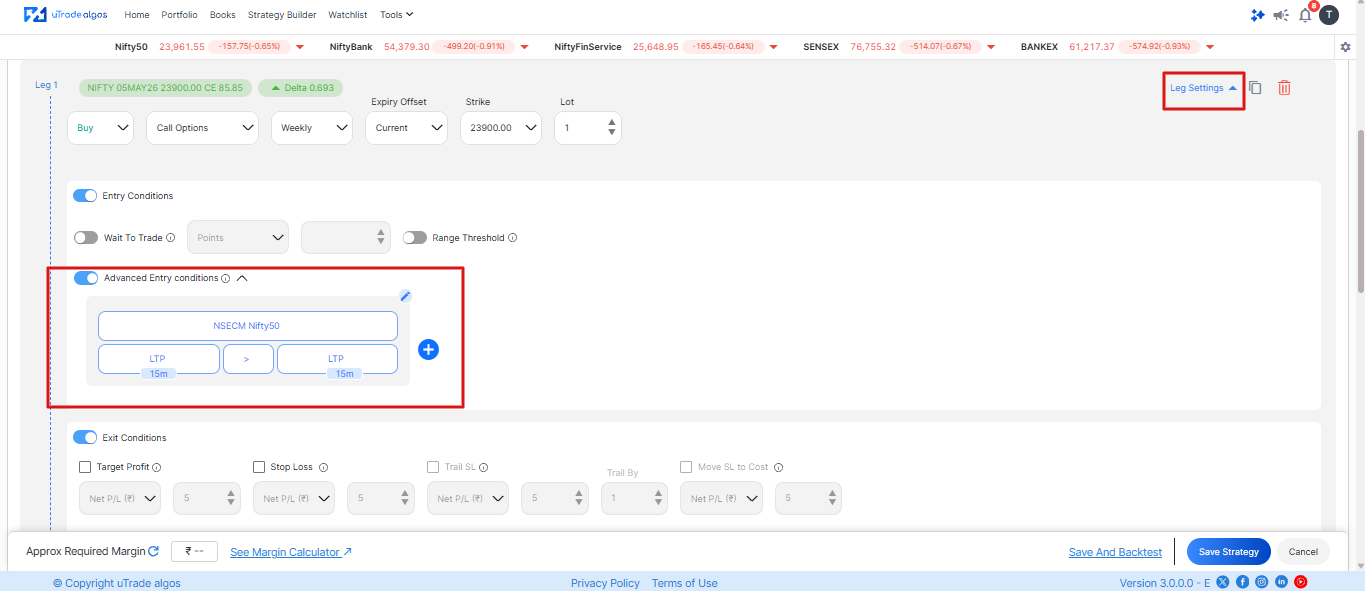This screenshot has width=1365, height=591.
Task: Click Advanced Entry conditions info icon
Action: click(x=225, y=278)
